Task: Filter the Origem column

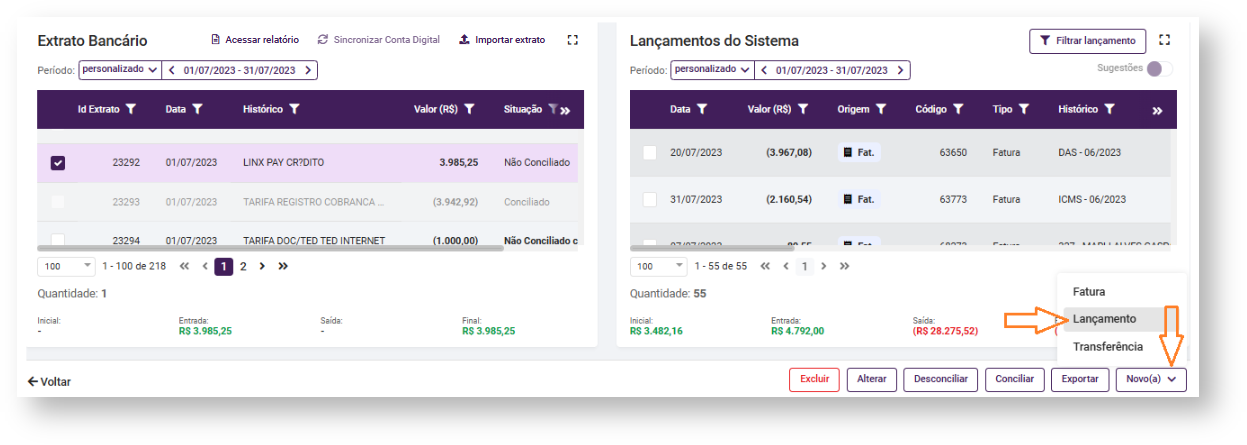Action: tap(881, 109)
